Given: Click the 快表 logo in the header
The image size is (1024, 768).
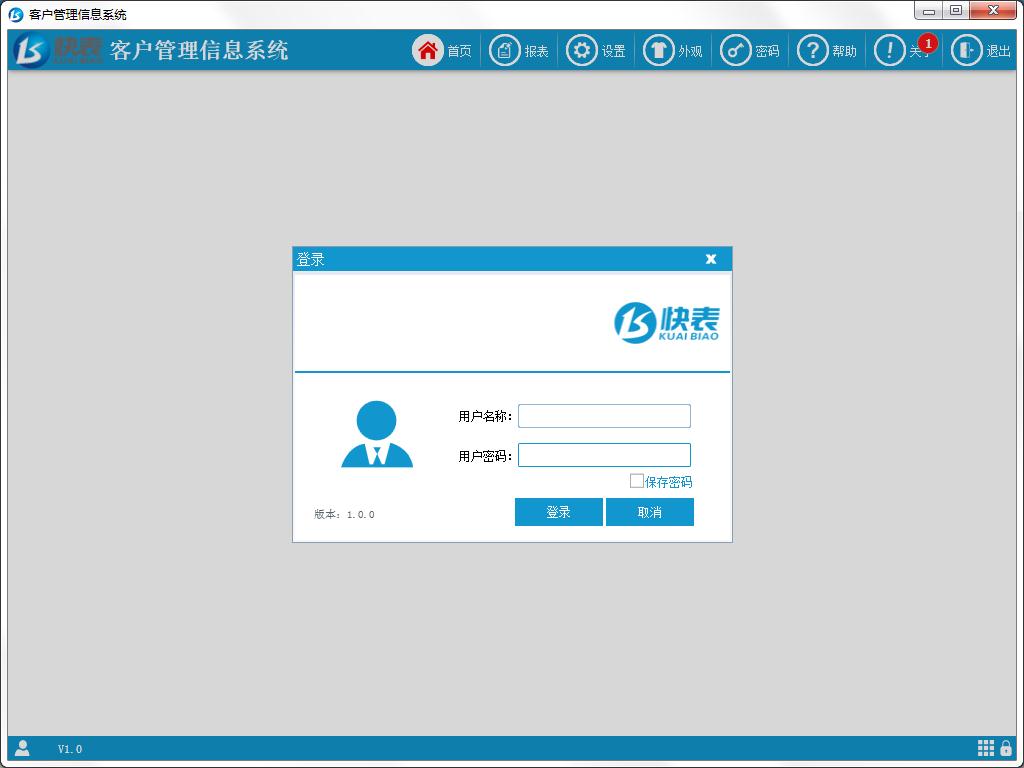Looking at the screenshot, I should [57, 50].
